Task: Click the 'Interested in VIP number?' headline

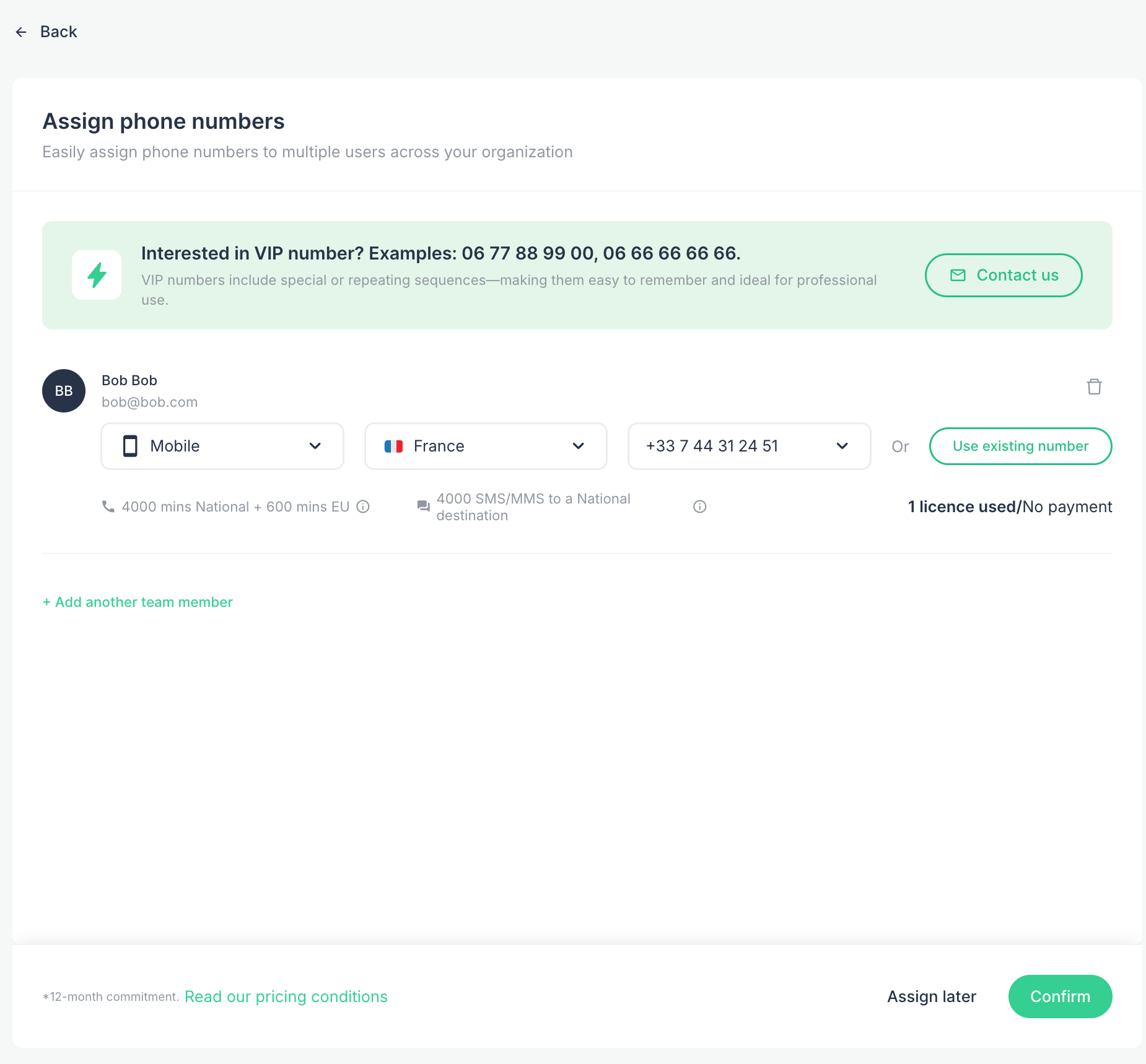Action: pos(441,253)
